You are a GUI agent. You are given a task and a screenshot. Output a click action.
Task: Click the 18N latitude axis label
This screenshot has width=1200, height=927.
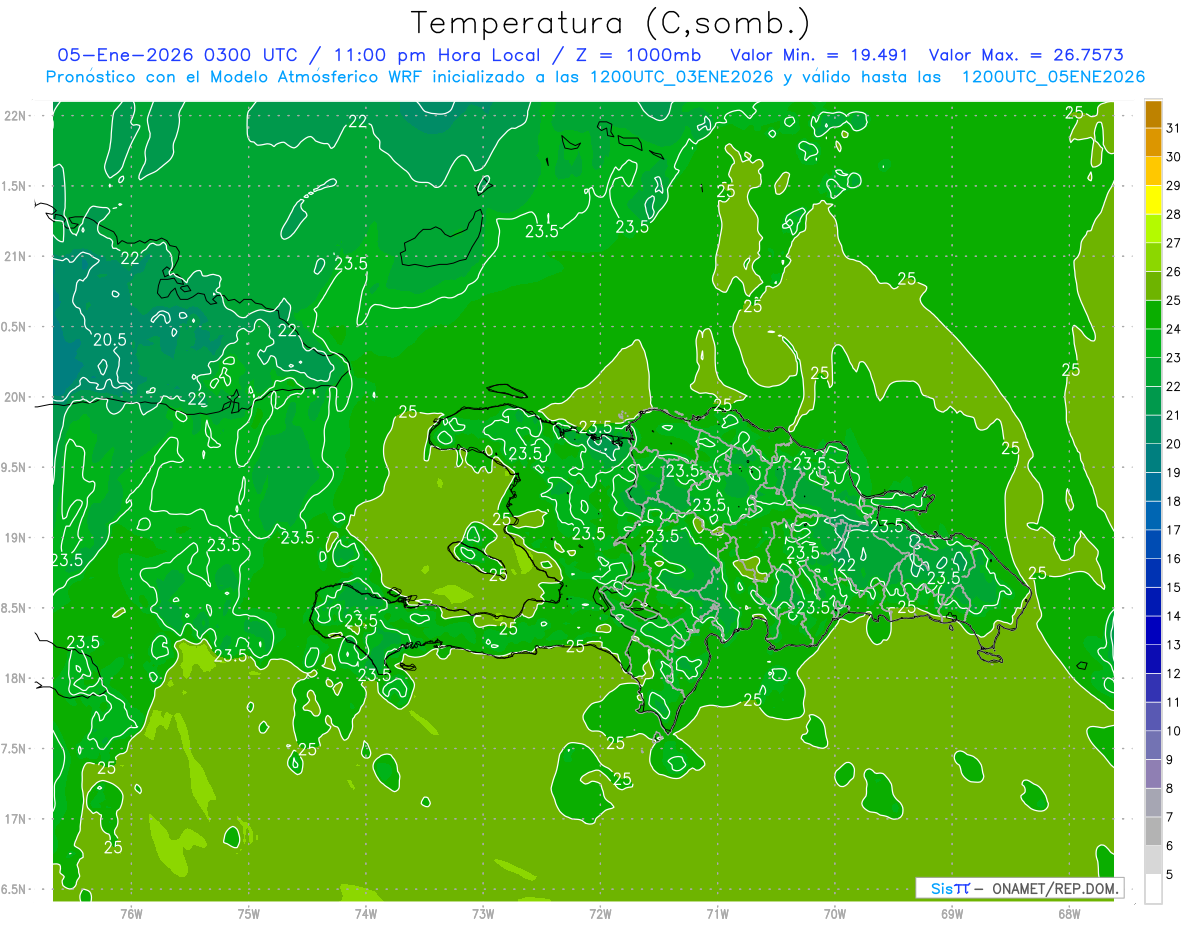pos(16,678)
